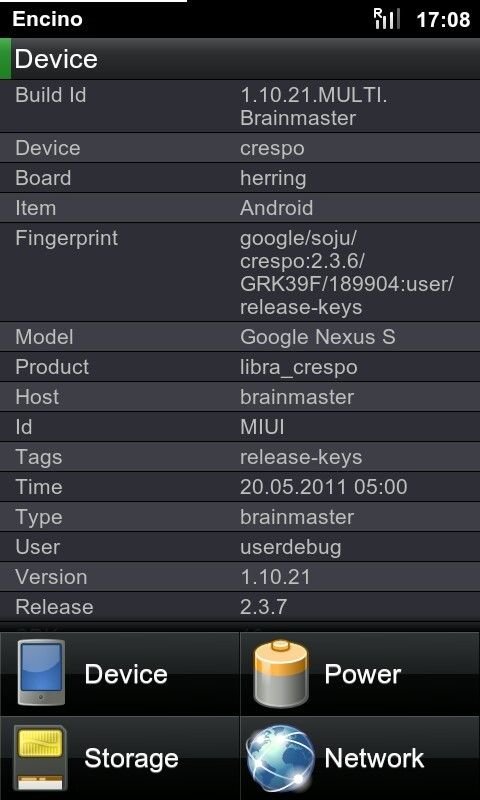Tap the User userdebug row

pos(240,547)
